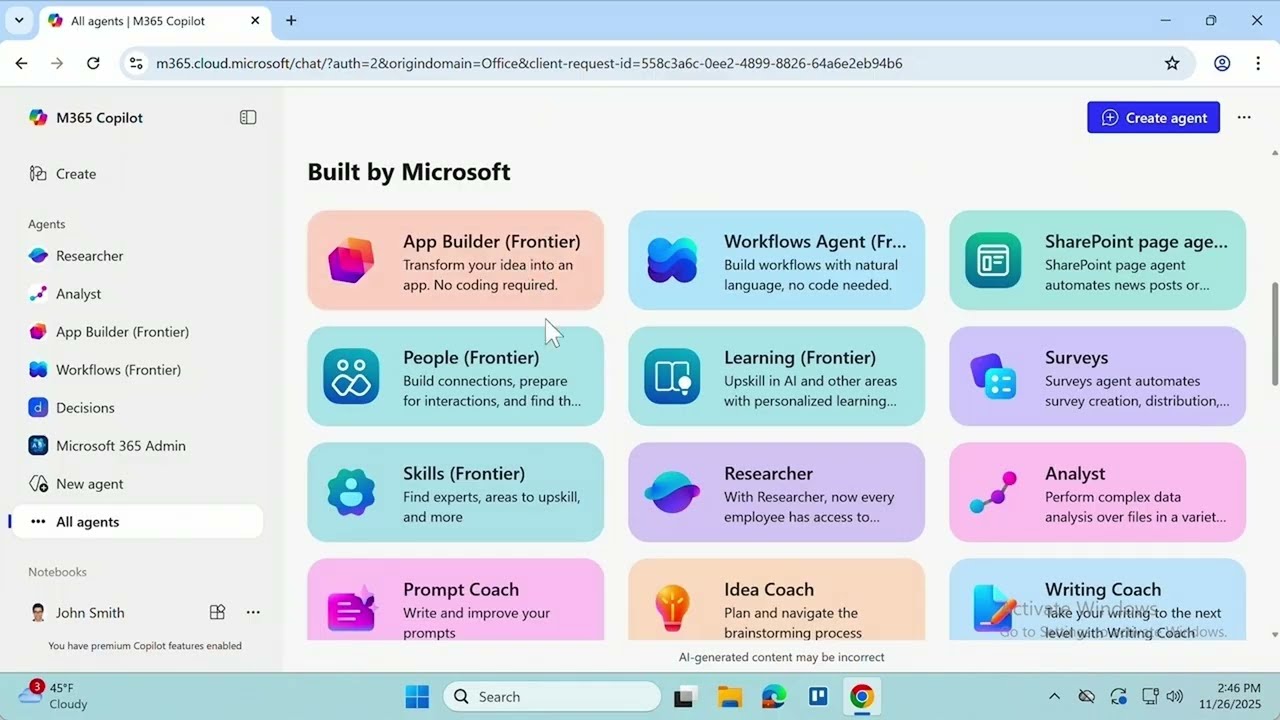The width and height of the screenshot is (1280, 720).
Task: Click the Create agent button
Action: click(1153, 117)
